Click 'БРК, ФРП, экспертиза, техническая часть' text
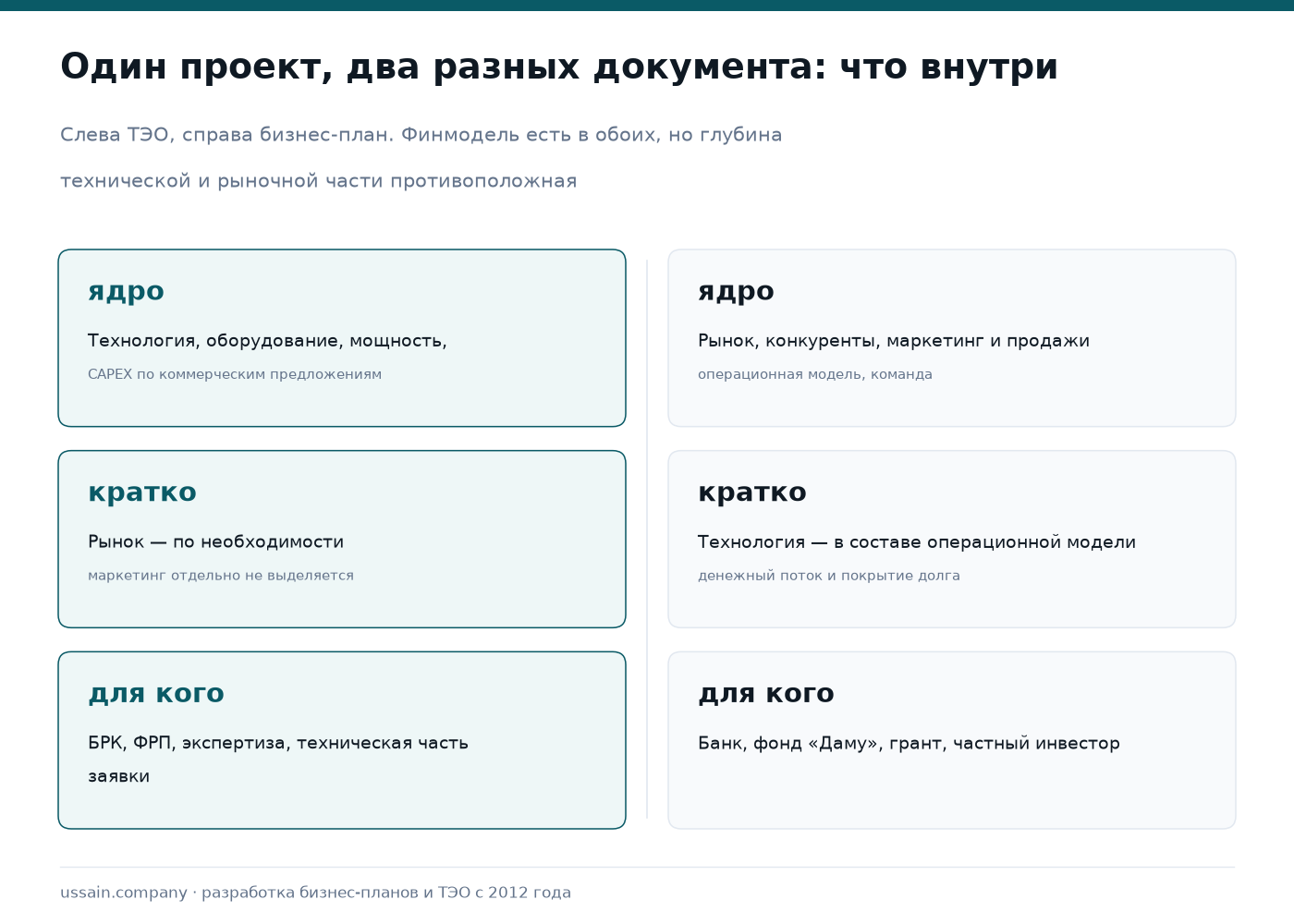Viewport: 1294px width, 924px height. pyautogui.click(x=278, y=744)
